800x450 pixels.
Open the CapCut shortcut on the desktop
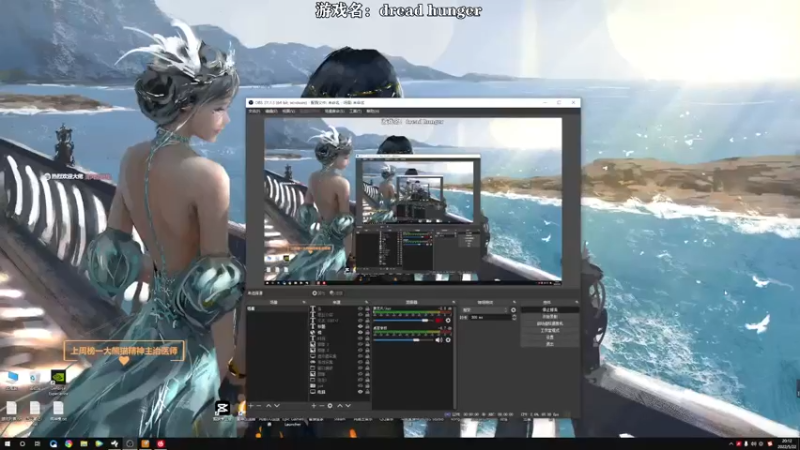(x=222, y=409)
